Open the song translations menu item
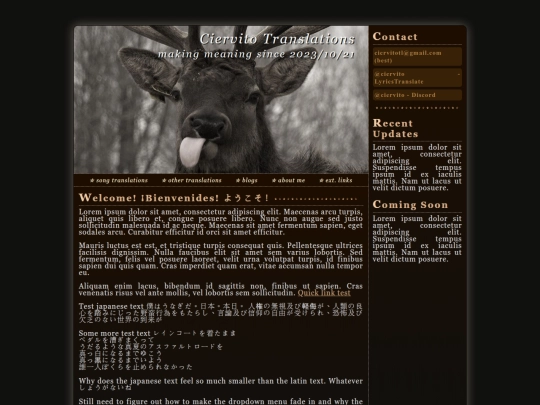The image size is (540, 405). pos(119,180)
